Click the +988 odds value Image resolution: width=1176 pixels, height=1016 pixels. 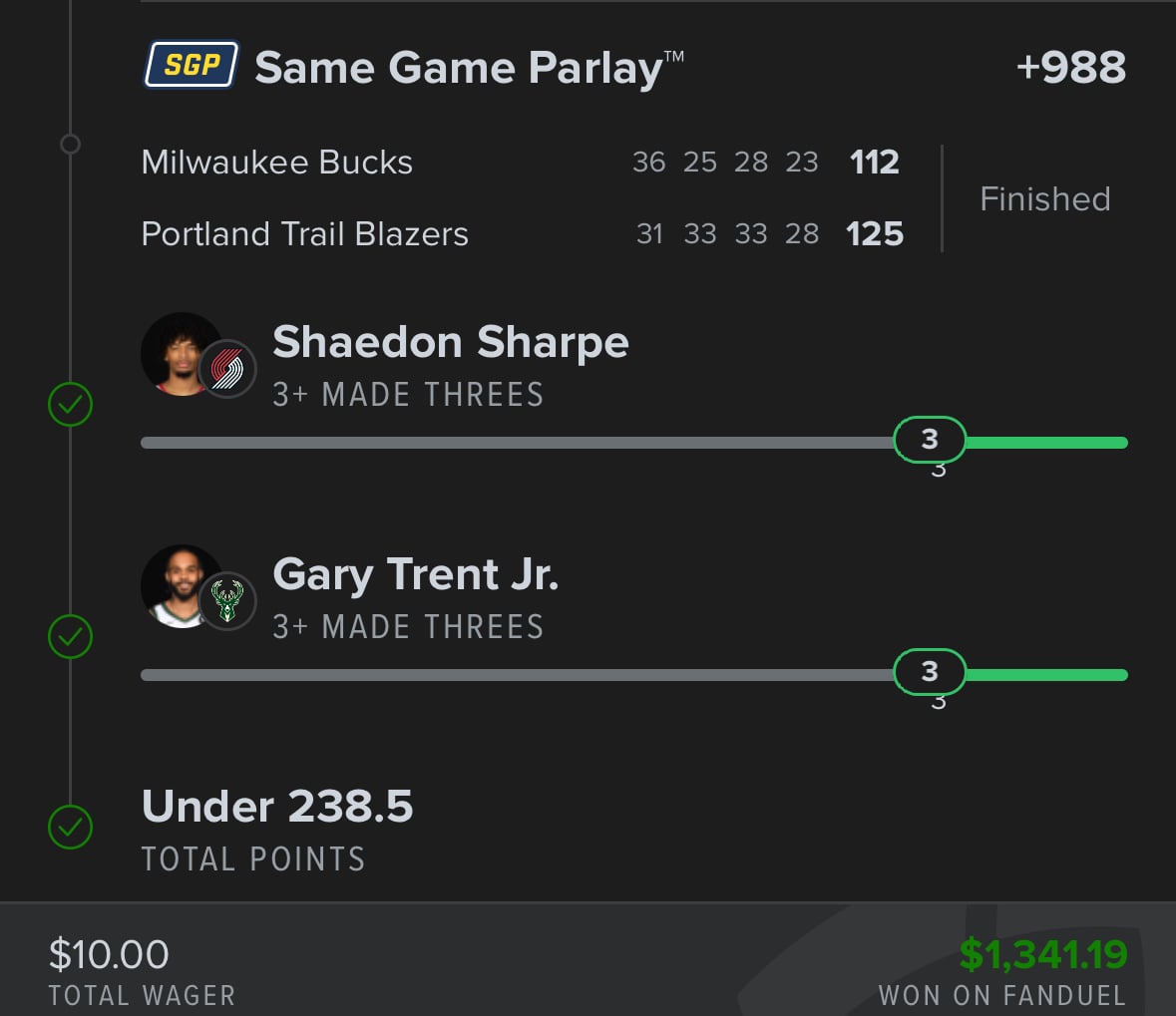pos(1071,67)
